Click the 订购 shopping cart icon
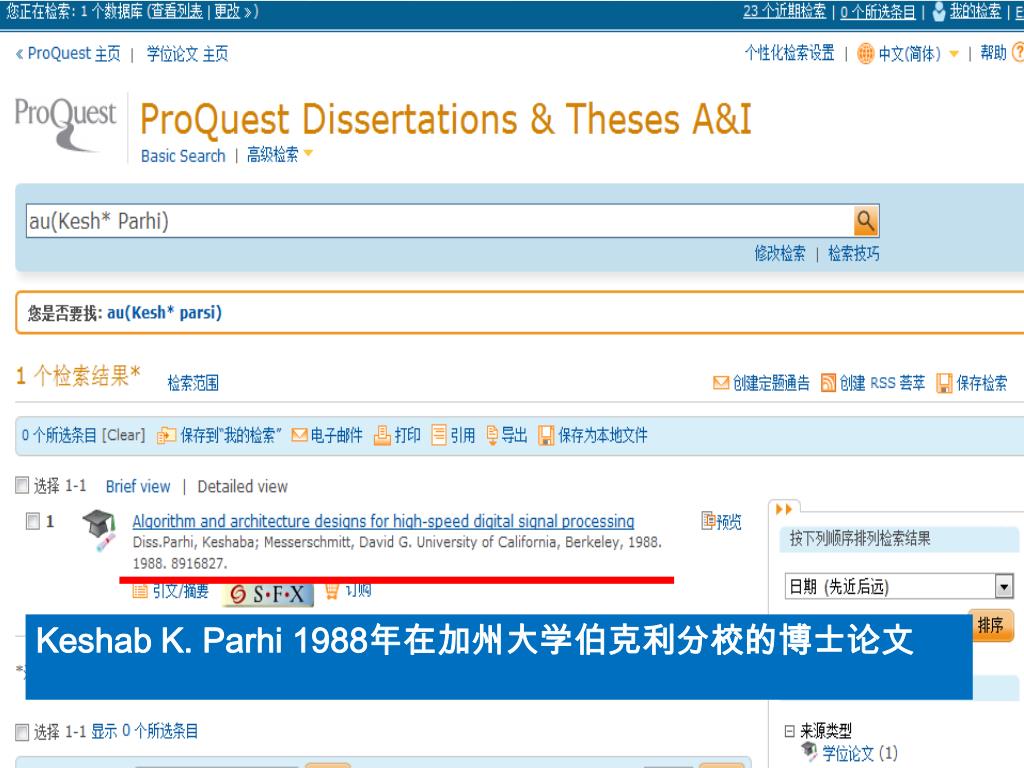 pyautogui.click(x=332, y=591)
